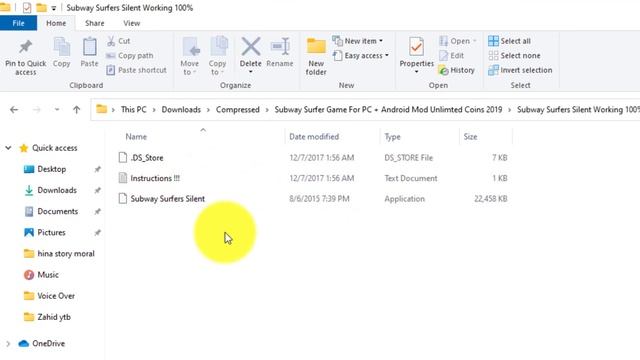Click Compressed in the address breadcrumb
Viewport: 640px width, 360px height.
(238, 109)
